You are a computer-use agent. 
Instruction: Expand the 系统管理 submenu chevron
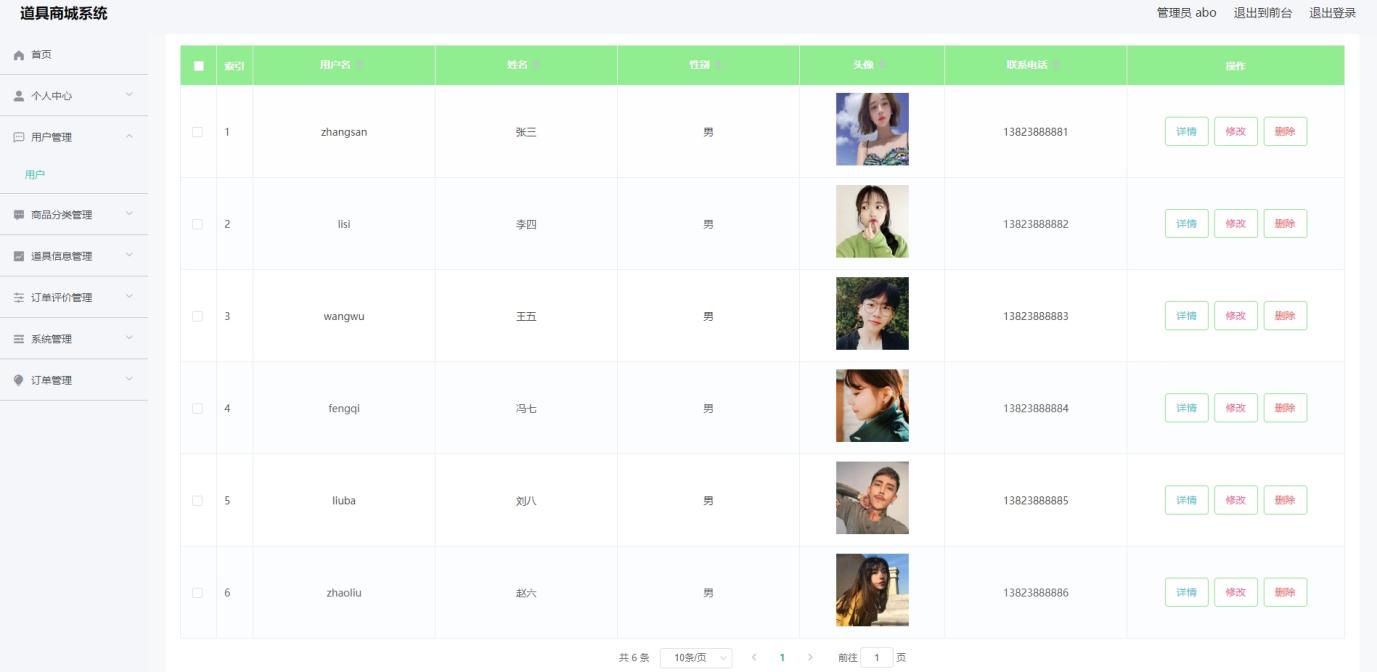(x=129, y=338)
